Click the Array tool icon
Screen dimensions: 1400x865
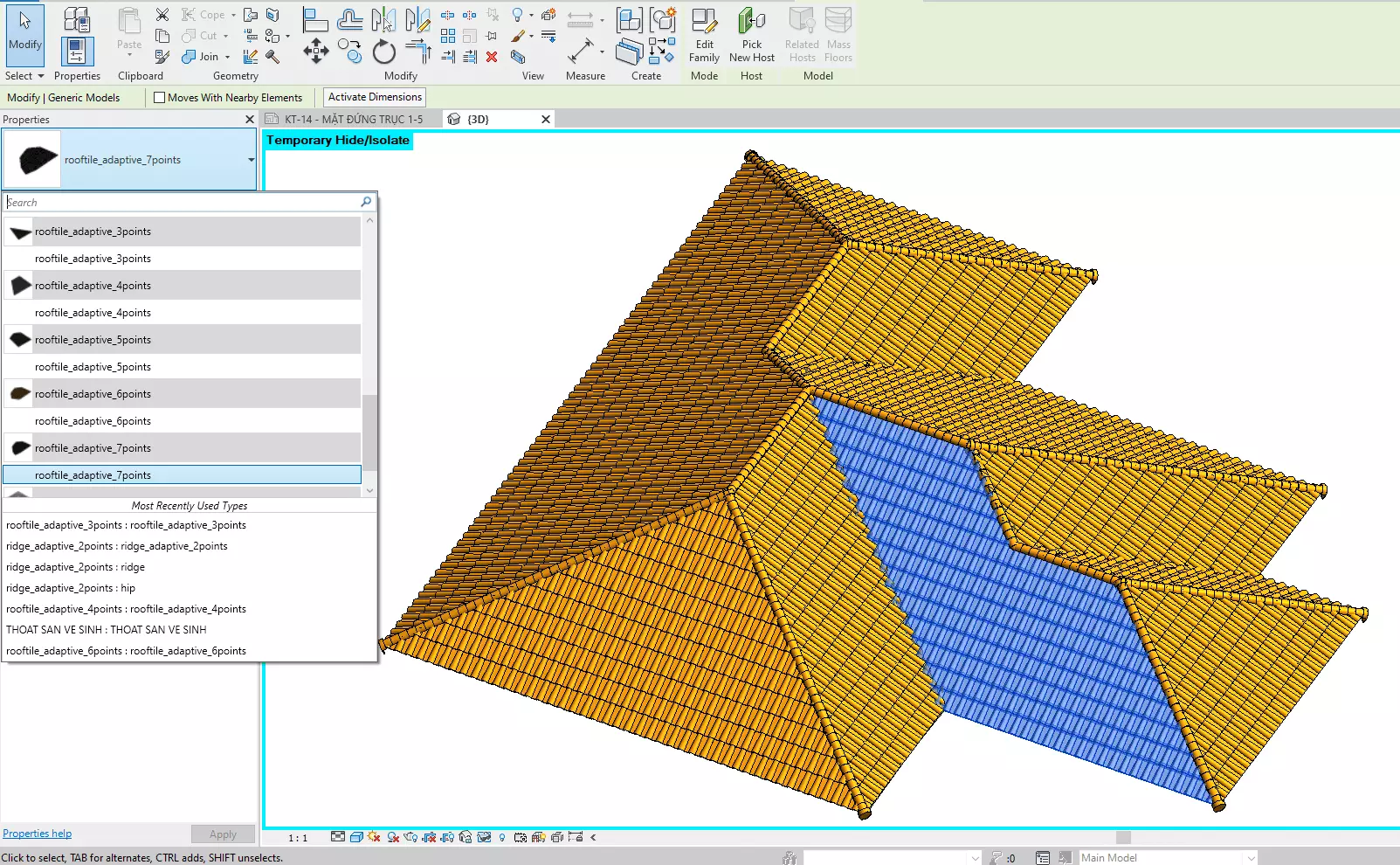(448, 36)
